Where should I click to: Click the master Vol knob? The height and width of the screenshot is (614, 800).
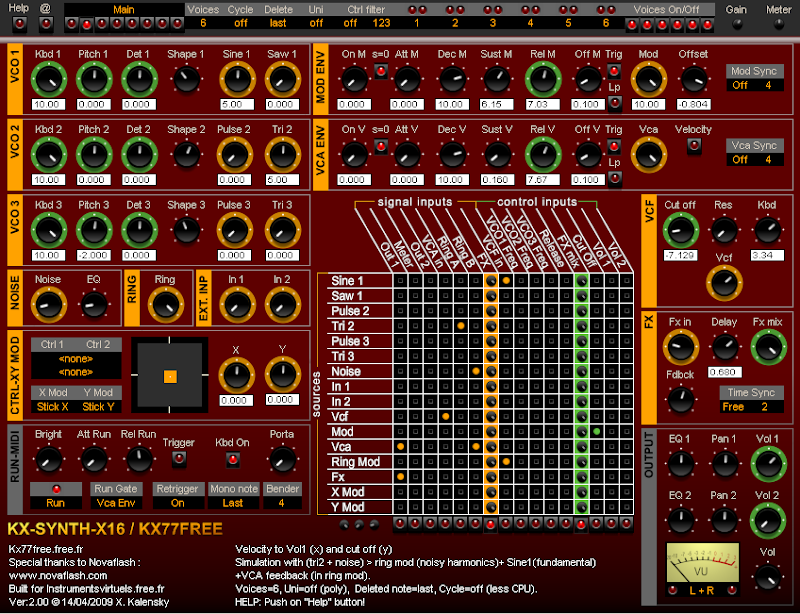tap(767, 577)
